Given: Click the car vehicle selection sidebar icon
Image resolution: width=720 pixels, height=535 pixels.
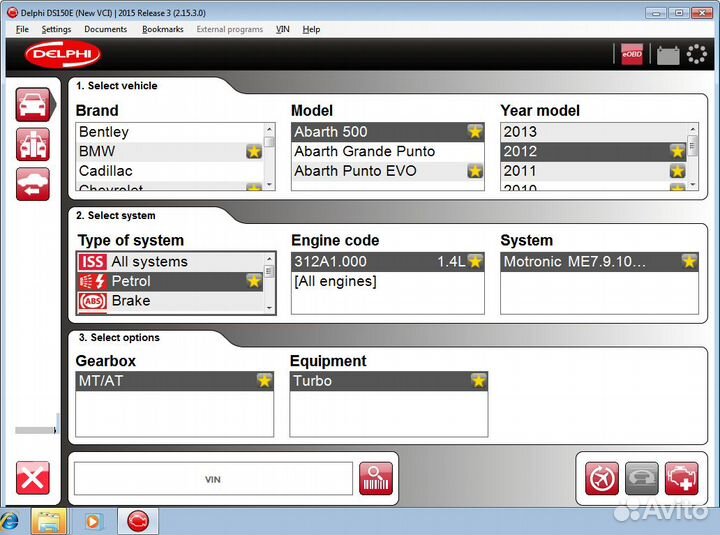Looking at the screenshot, I should [33, 105].
